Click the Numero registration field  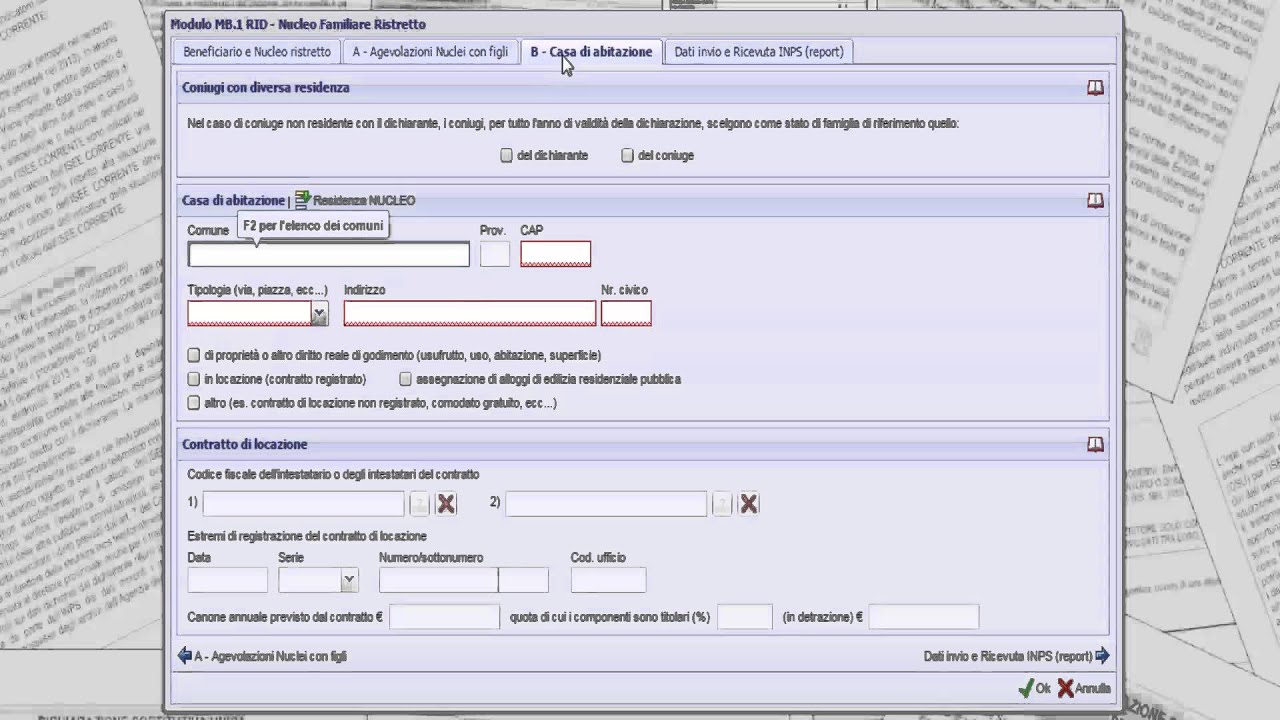pos(438,580)
